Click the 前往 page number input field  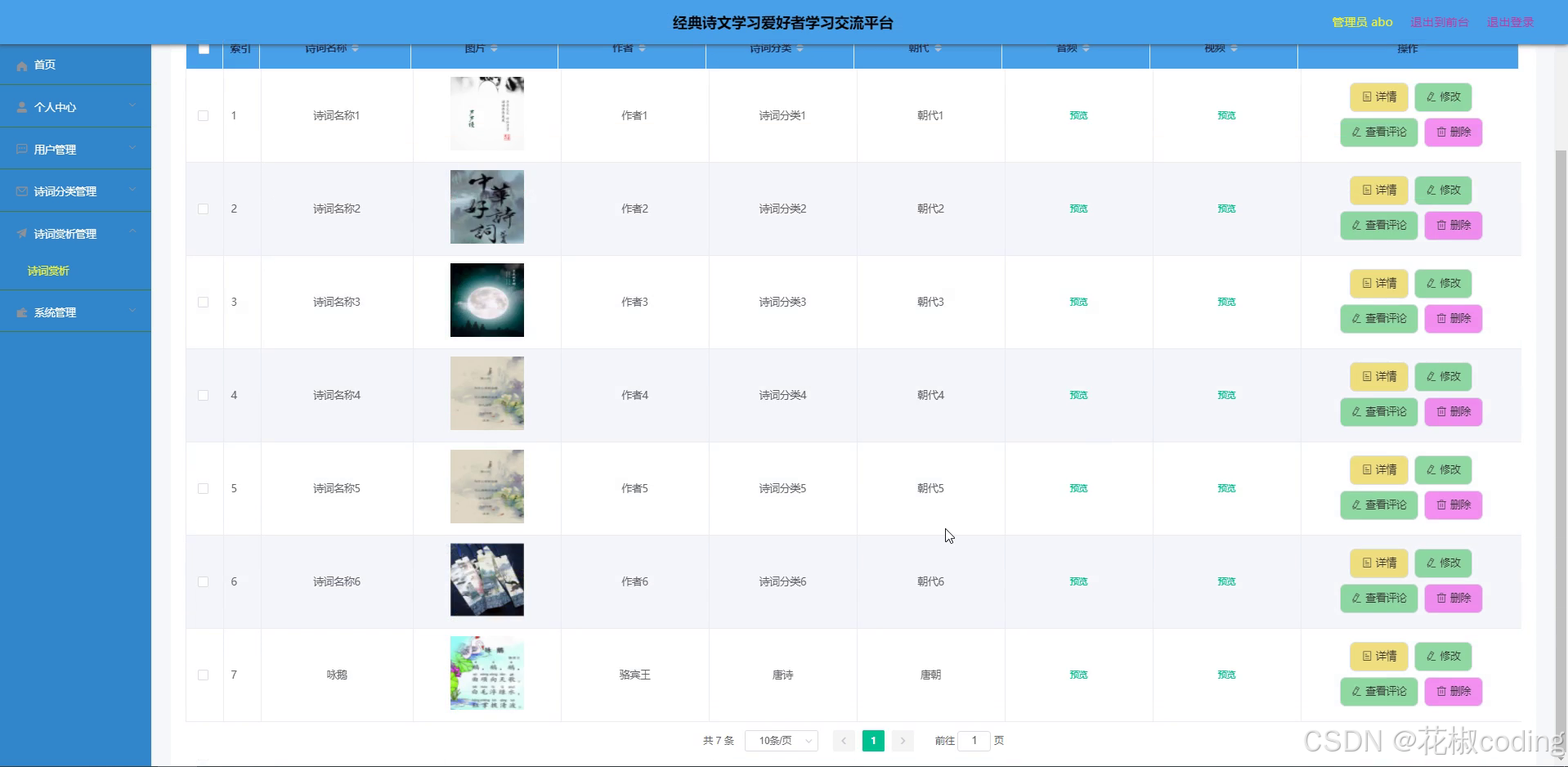974,740
